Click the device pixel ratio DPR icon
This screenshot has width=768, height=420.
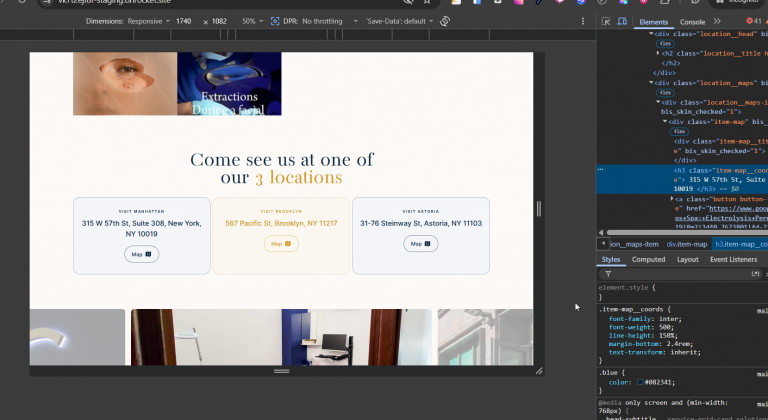275,21
